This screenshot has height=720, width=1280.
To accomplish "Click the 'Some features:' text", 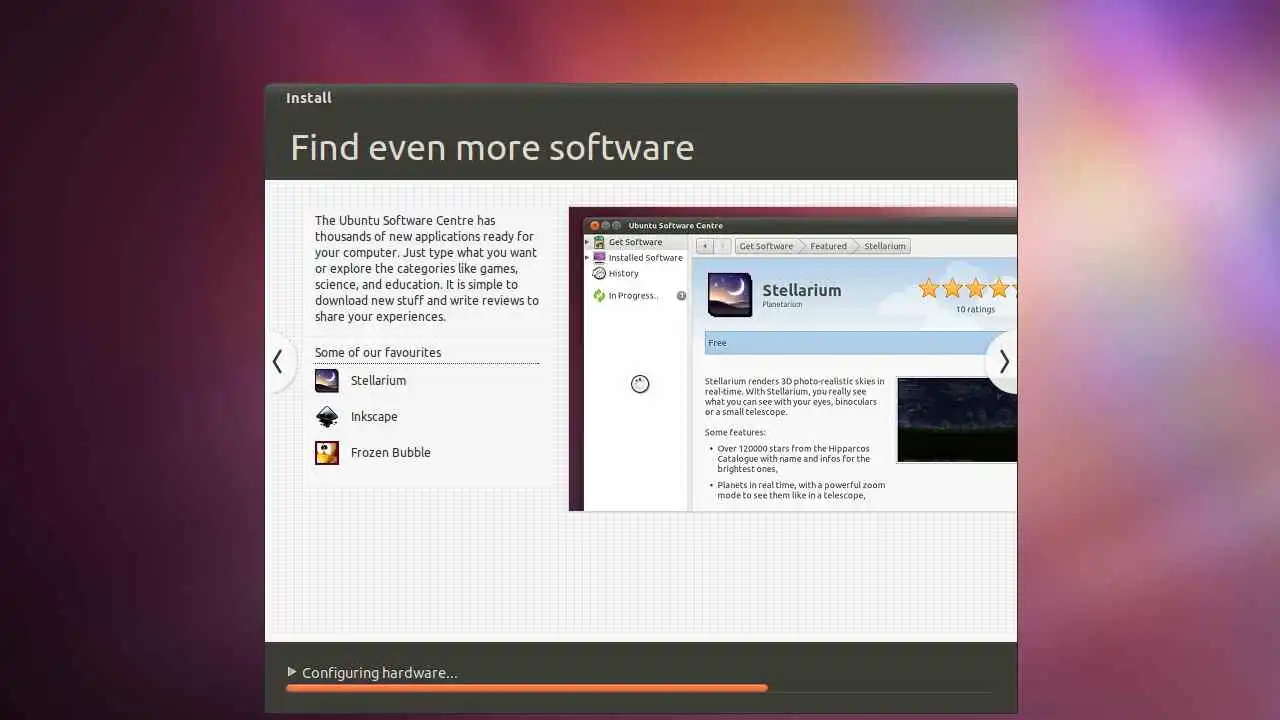I will tap(735, 432).
